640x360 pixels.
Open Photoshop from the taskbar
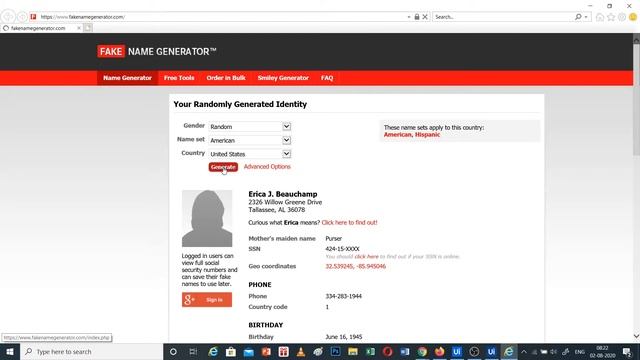336,351
